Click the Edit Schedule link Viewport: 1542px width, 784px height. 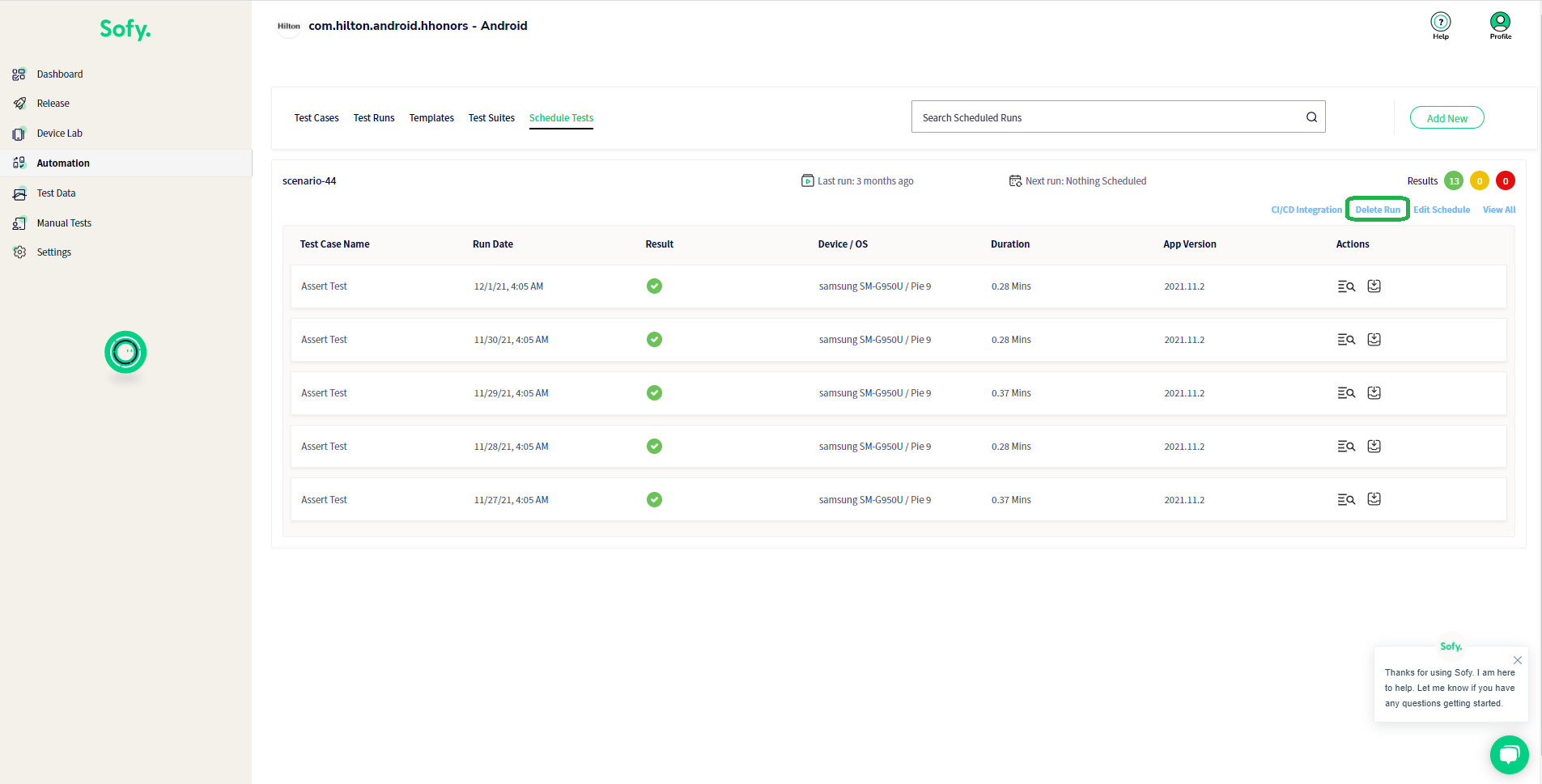point(1442,210)
